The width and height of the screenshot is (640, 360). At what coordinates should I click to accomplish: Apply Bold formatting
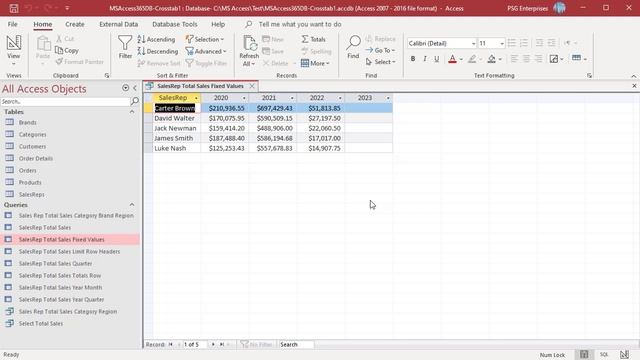[413, 59]
